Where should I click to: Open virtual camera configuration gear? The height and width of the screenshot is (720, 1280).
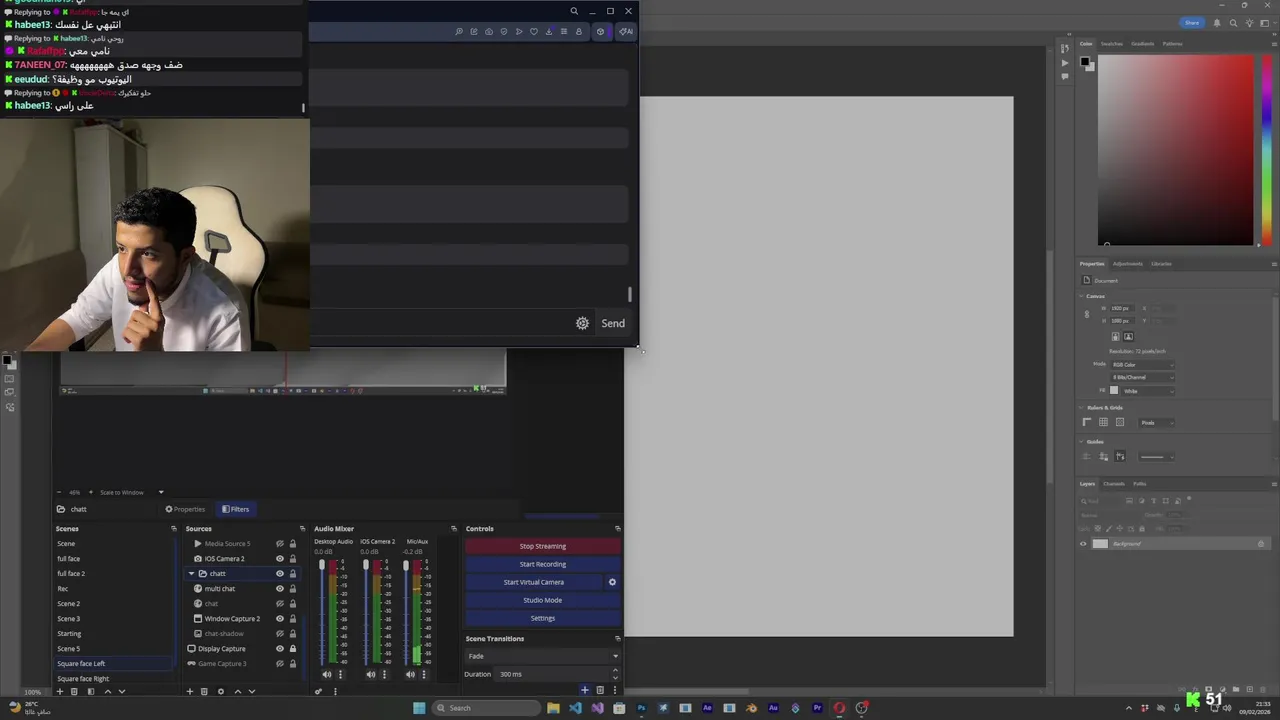pyautogui.click(x=612, y=582)
